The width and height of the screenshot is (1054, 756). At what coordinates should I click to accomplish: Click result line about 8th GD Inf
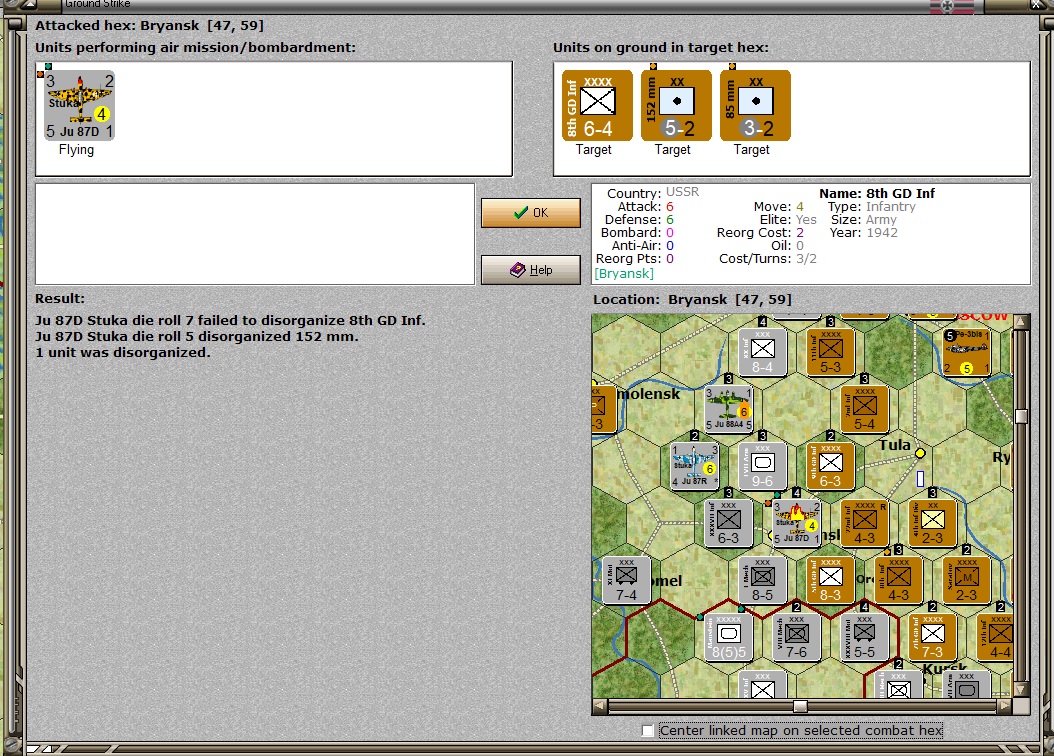point(230,321)
